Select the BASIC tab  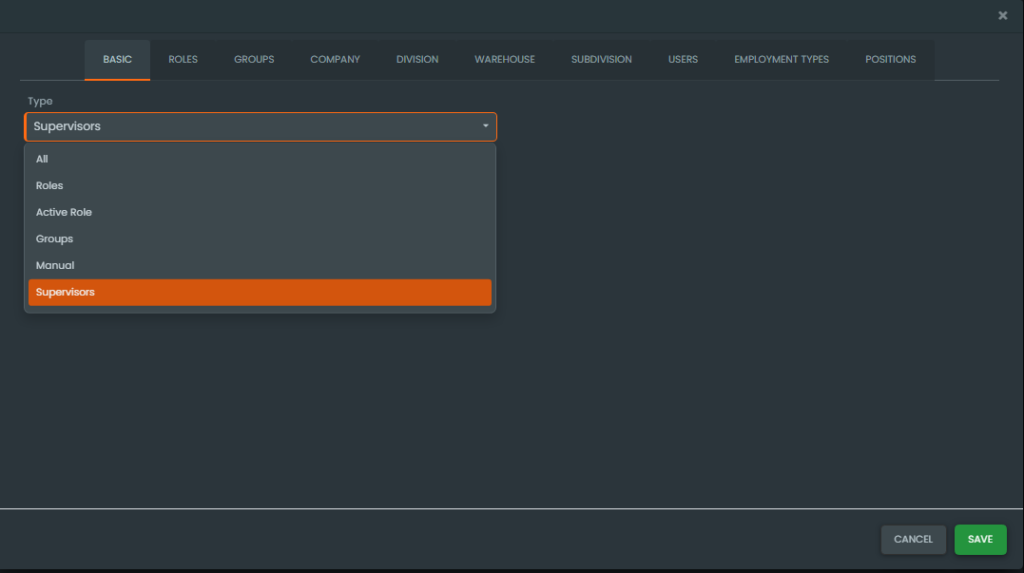click(117, 60)
